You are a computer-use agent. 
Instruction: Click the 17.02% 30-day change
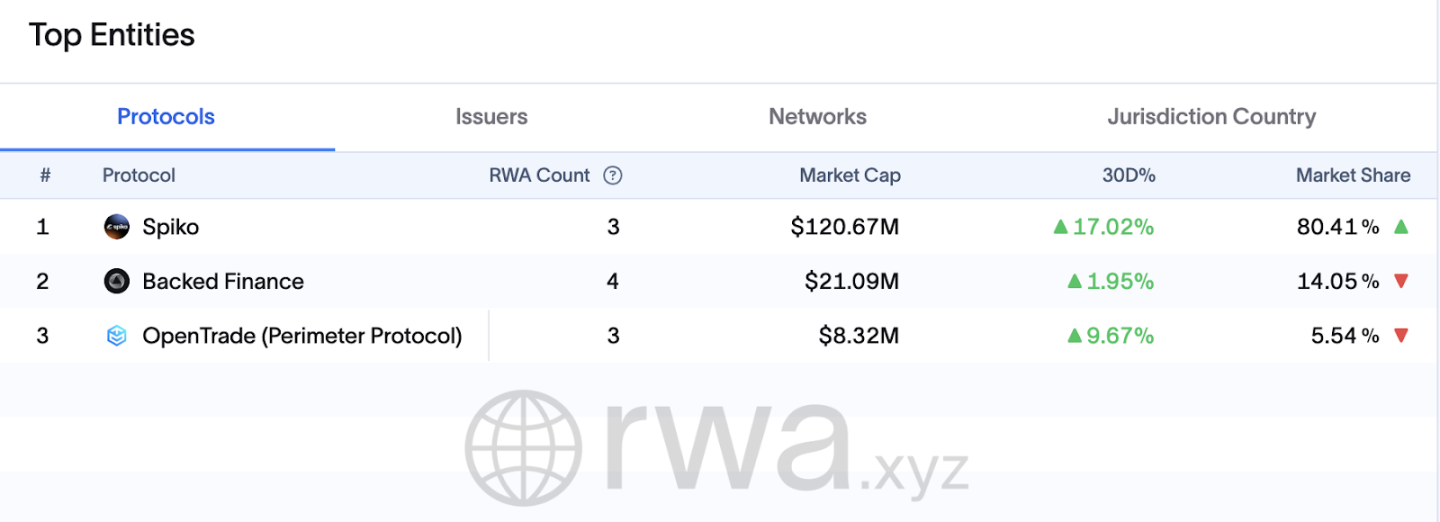point(1113,227)
